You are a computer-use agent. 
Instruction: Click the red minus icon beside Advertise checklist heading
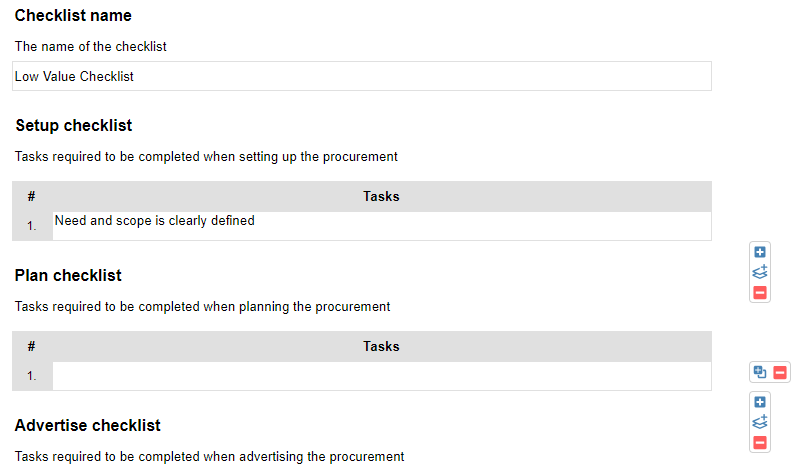pos(760,442)
